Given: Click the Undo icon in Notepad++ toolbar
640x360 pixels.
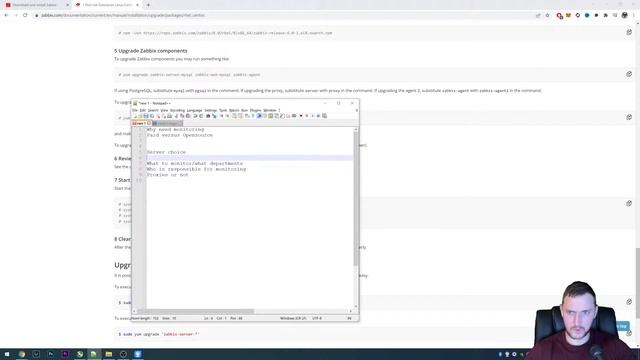Looking at the screenshot, I should [195, 116].
